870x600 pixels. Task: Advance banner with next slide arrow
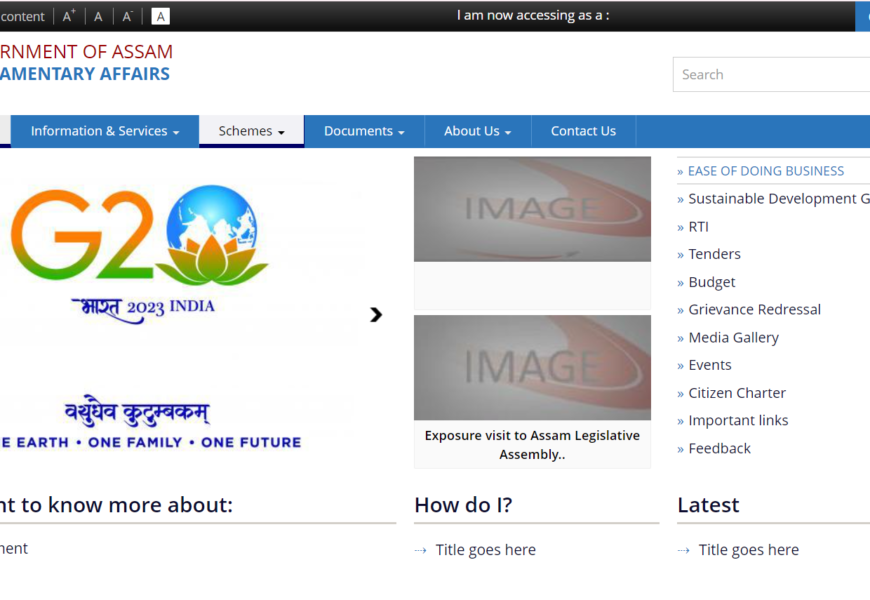[x=376, y=314]
